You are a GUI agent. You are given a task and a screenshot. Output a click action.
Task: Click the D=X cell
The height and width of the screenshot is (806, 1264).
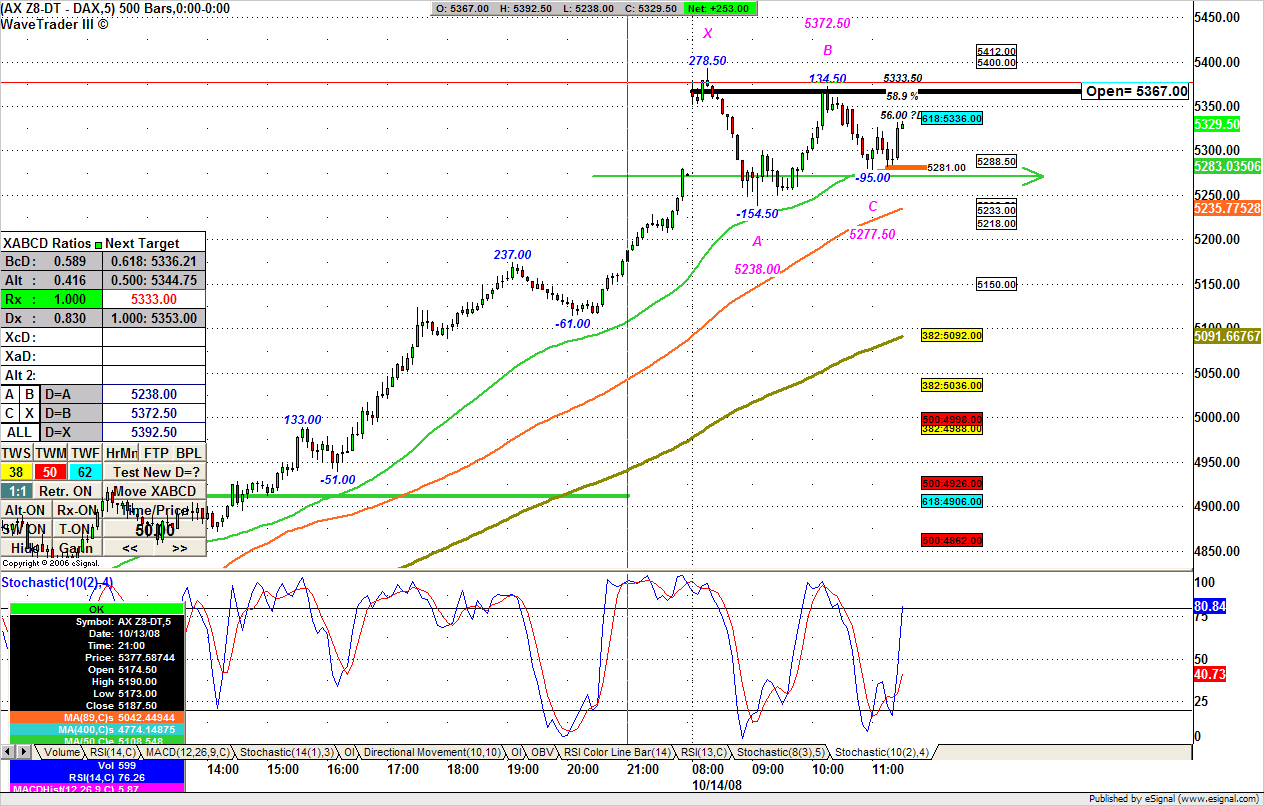point(72,432)
